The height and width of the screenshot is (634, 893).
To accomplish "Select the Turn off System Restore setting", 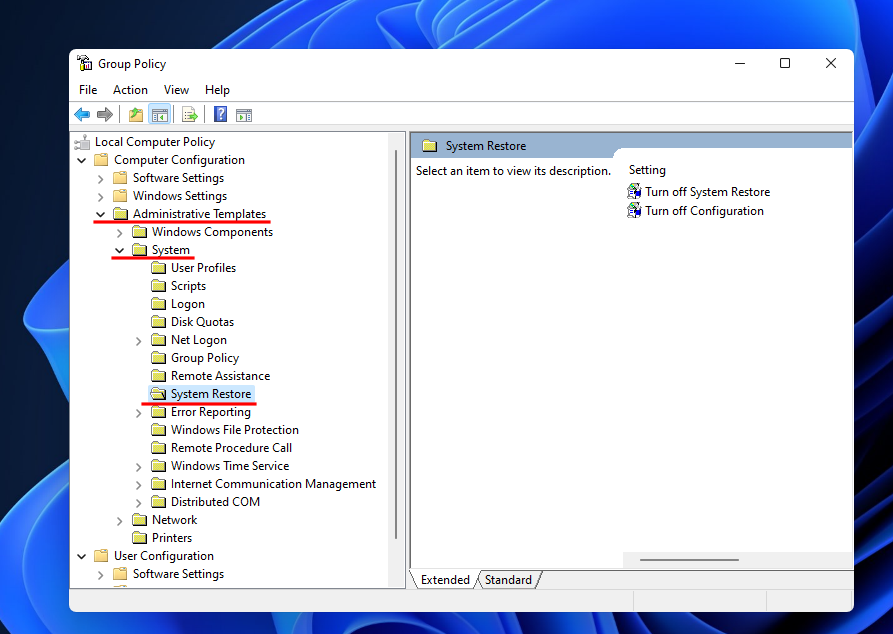I will click(x=707, y=192).
